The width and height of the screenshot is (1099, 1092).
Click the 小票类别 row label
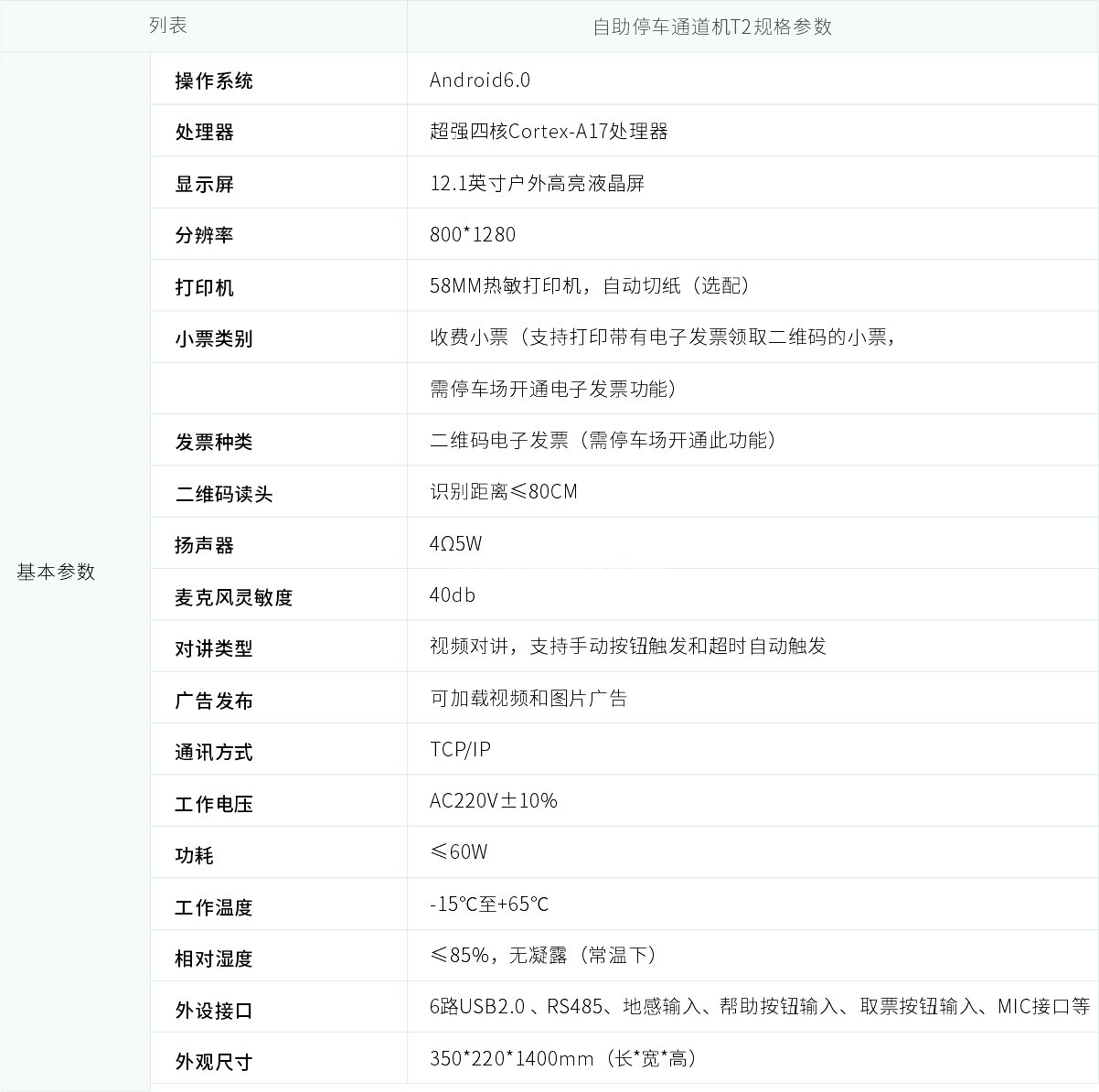click(214, 338)
